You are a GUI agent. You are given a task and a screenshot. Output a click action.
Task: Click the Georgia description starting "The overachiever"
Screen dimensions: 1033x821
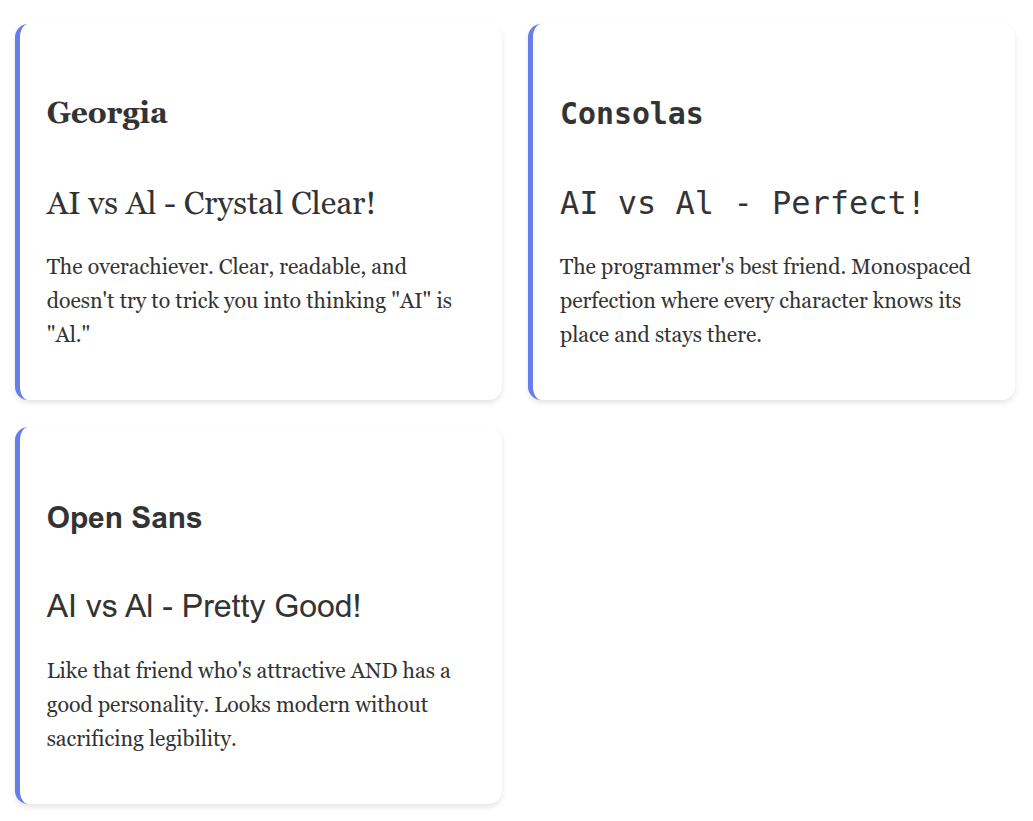(x=249, y=300)
